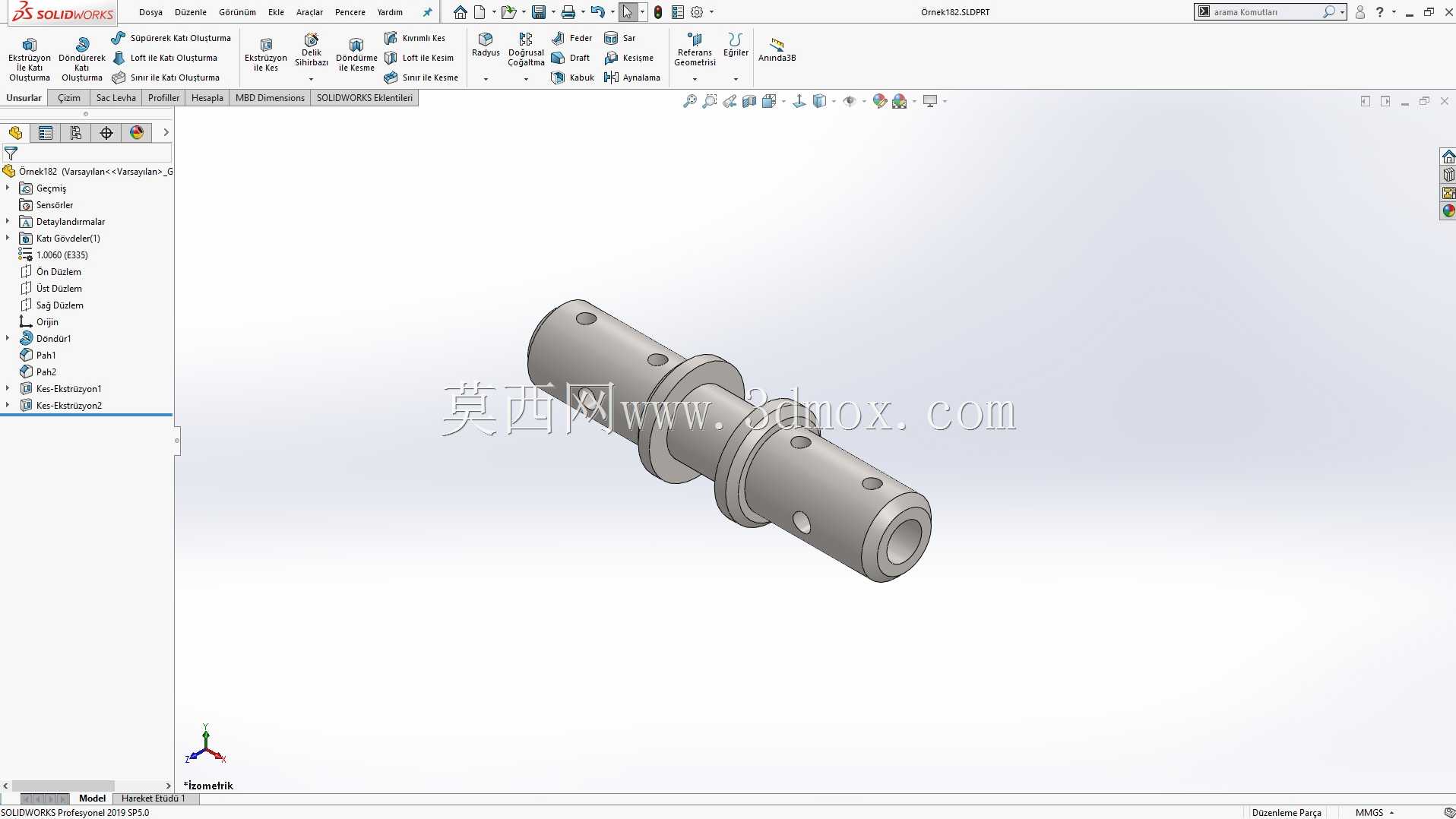This screenshot has width=1456, height=819.
Task: Open the Düzenle menu
Action: click(x=191, y=12)
